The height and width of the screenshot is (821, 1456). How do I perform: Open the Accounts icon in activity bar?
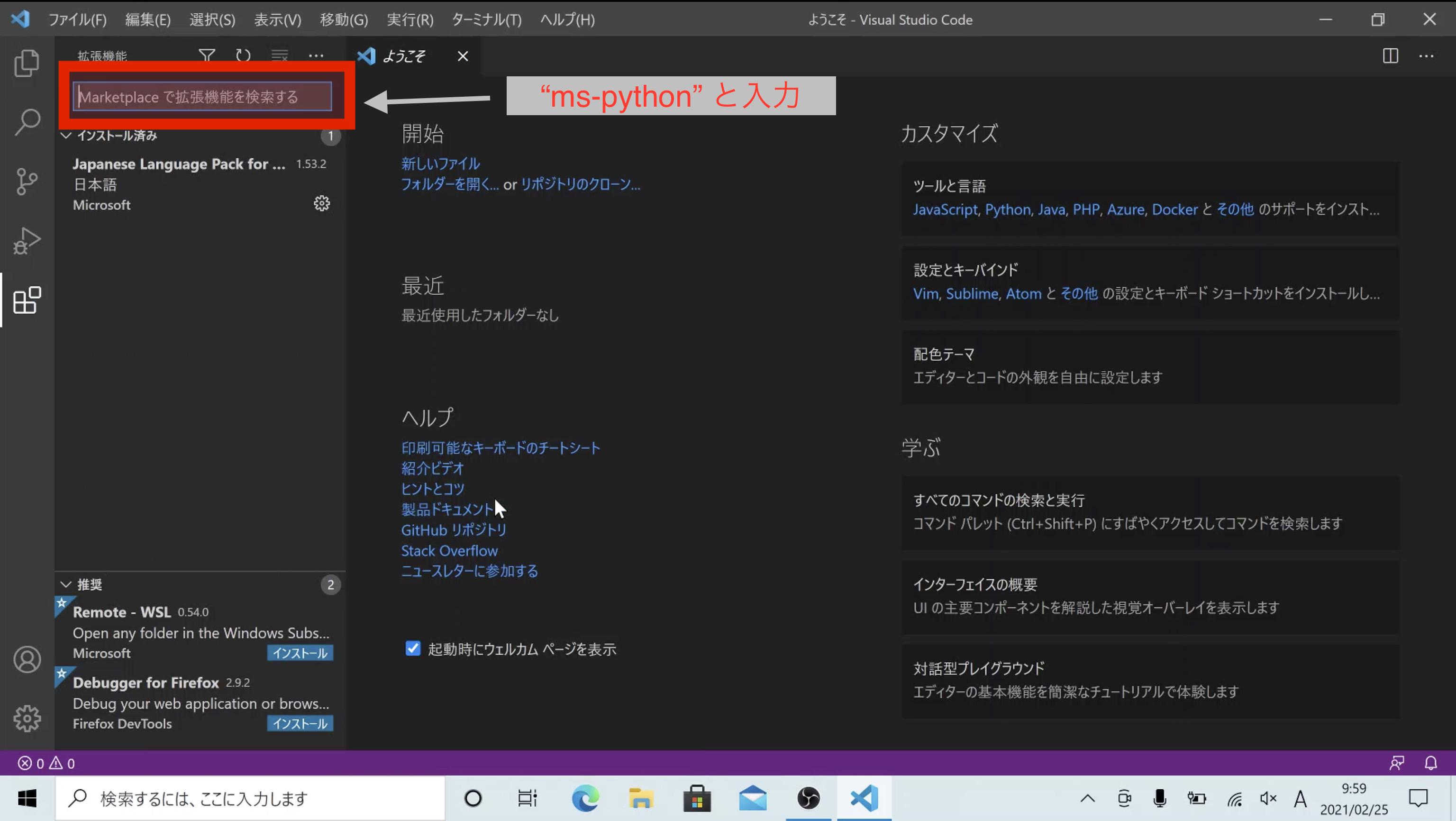click(x=27, y=659)
